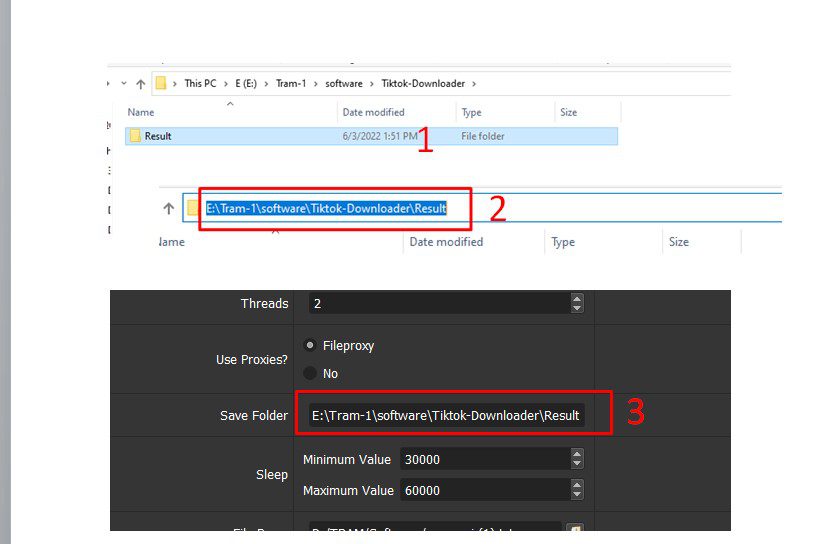Click the folder icon in the selected address bar
822x544 pixels.
[193, 208]
